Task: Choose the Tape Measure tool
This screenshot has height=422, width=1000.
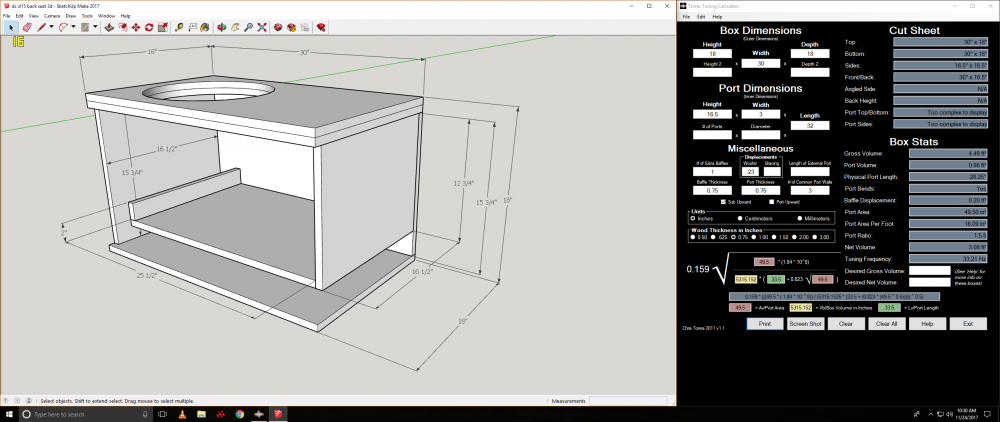Action: pyautogui.click(x=179, y=27)
